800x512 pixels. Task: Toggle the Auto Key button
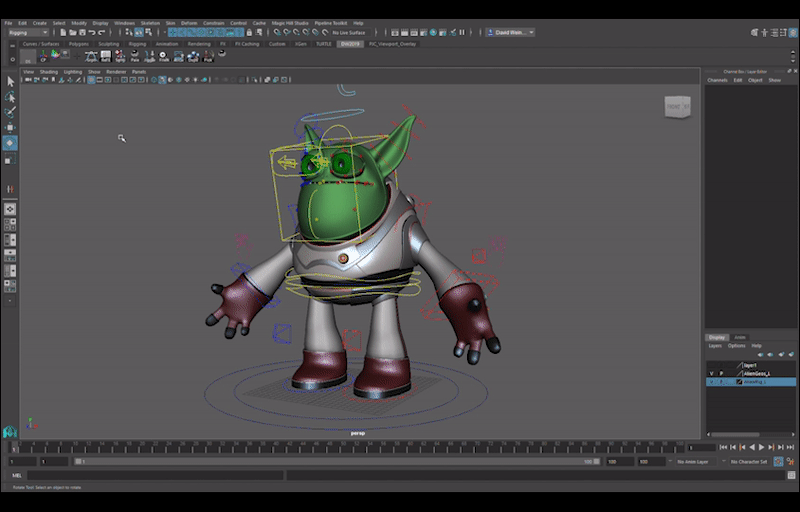tap(778, 462)
